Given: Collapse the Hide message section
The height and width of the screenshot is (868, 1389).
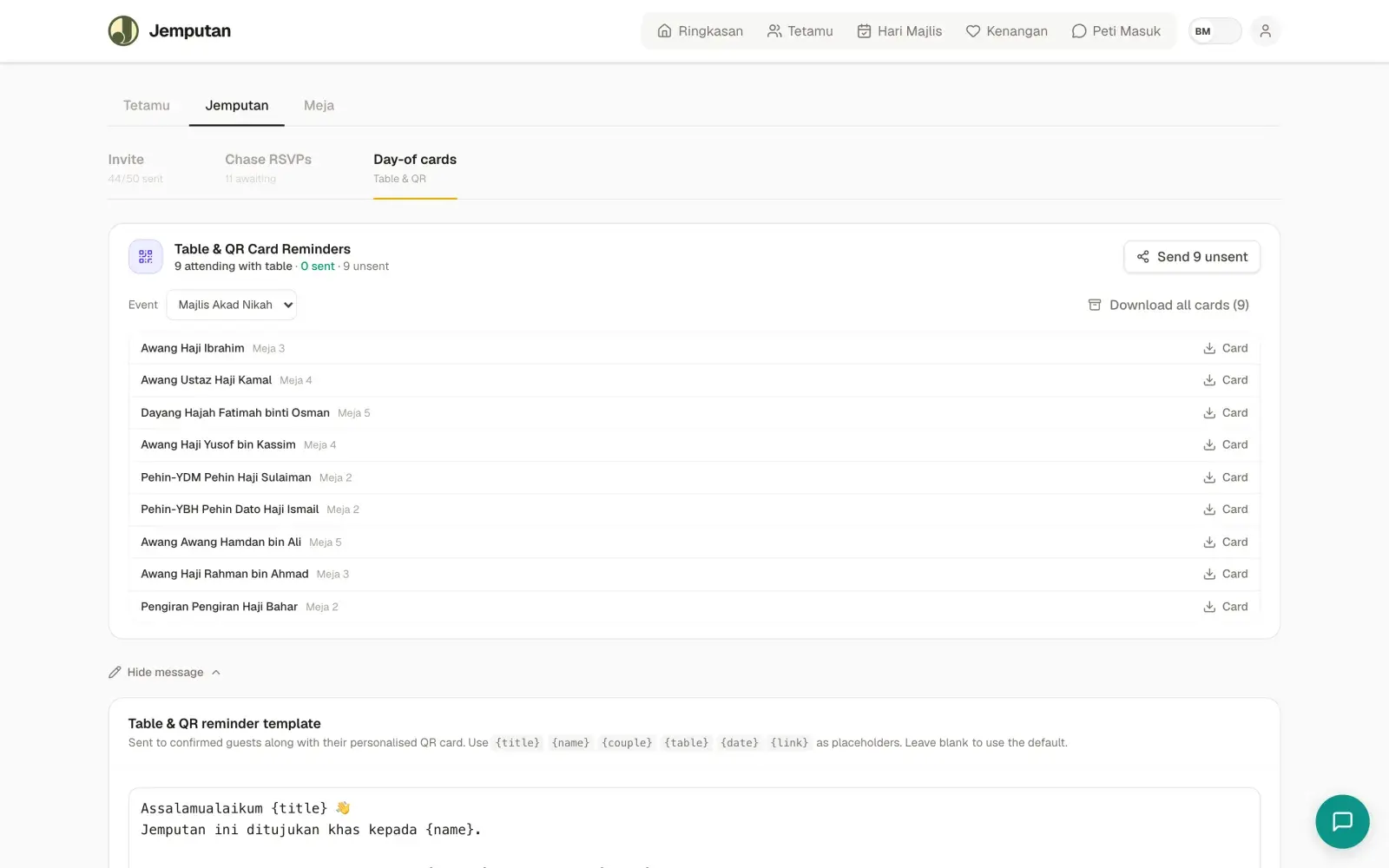Looking at the screenshot, I should (165, 673).
